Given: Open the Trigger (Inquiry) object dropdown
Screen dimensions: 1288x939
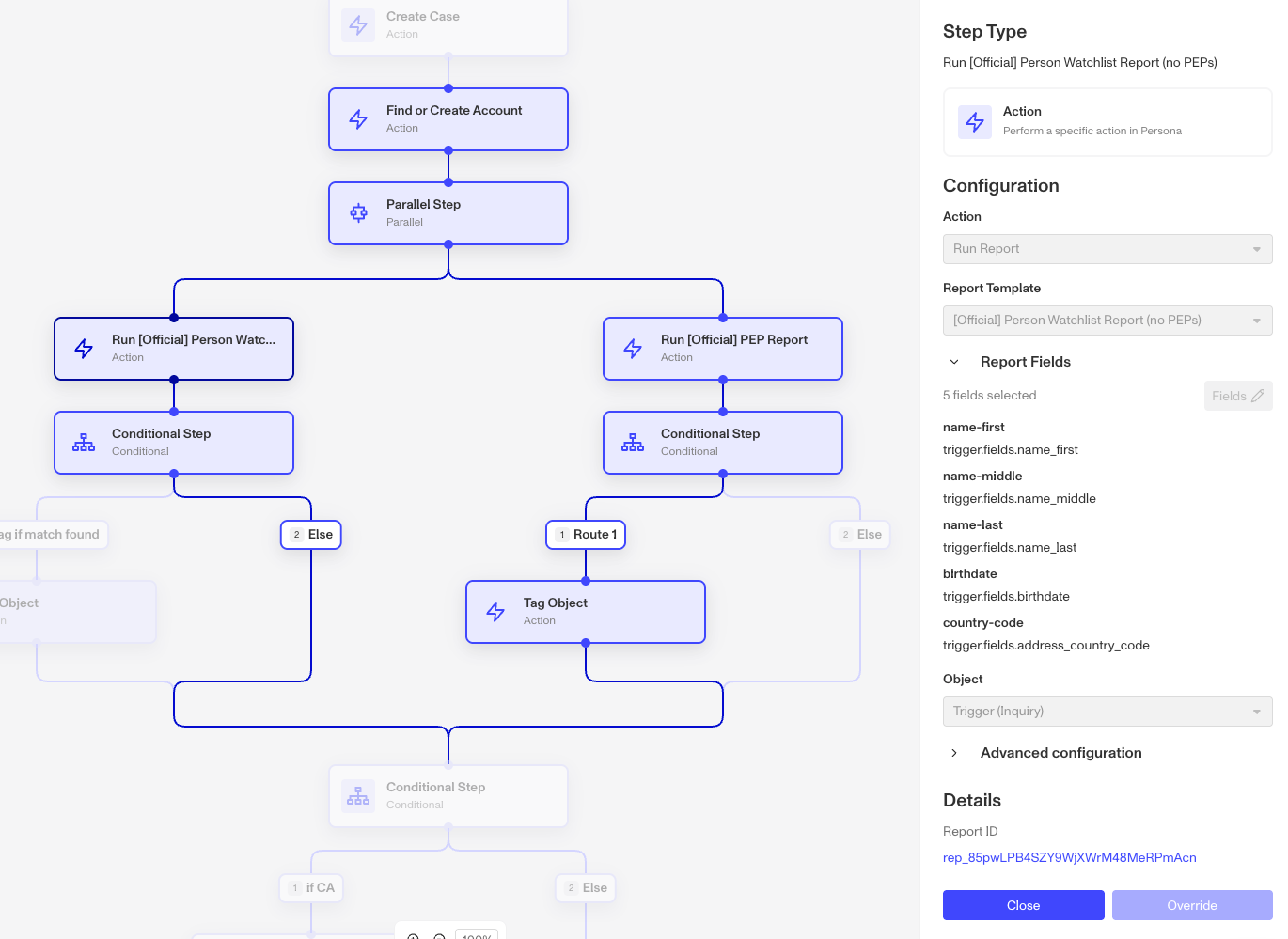Looking at the screenshot, I should [1107, 712].
